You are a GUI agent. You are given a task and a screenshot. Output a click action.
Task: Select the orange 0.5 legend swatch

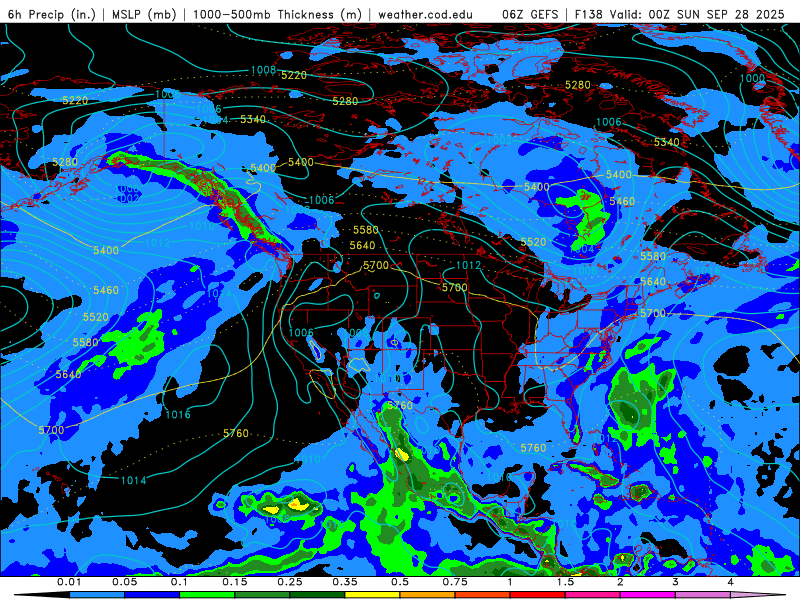click(428, 595)
